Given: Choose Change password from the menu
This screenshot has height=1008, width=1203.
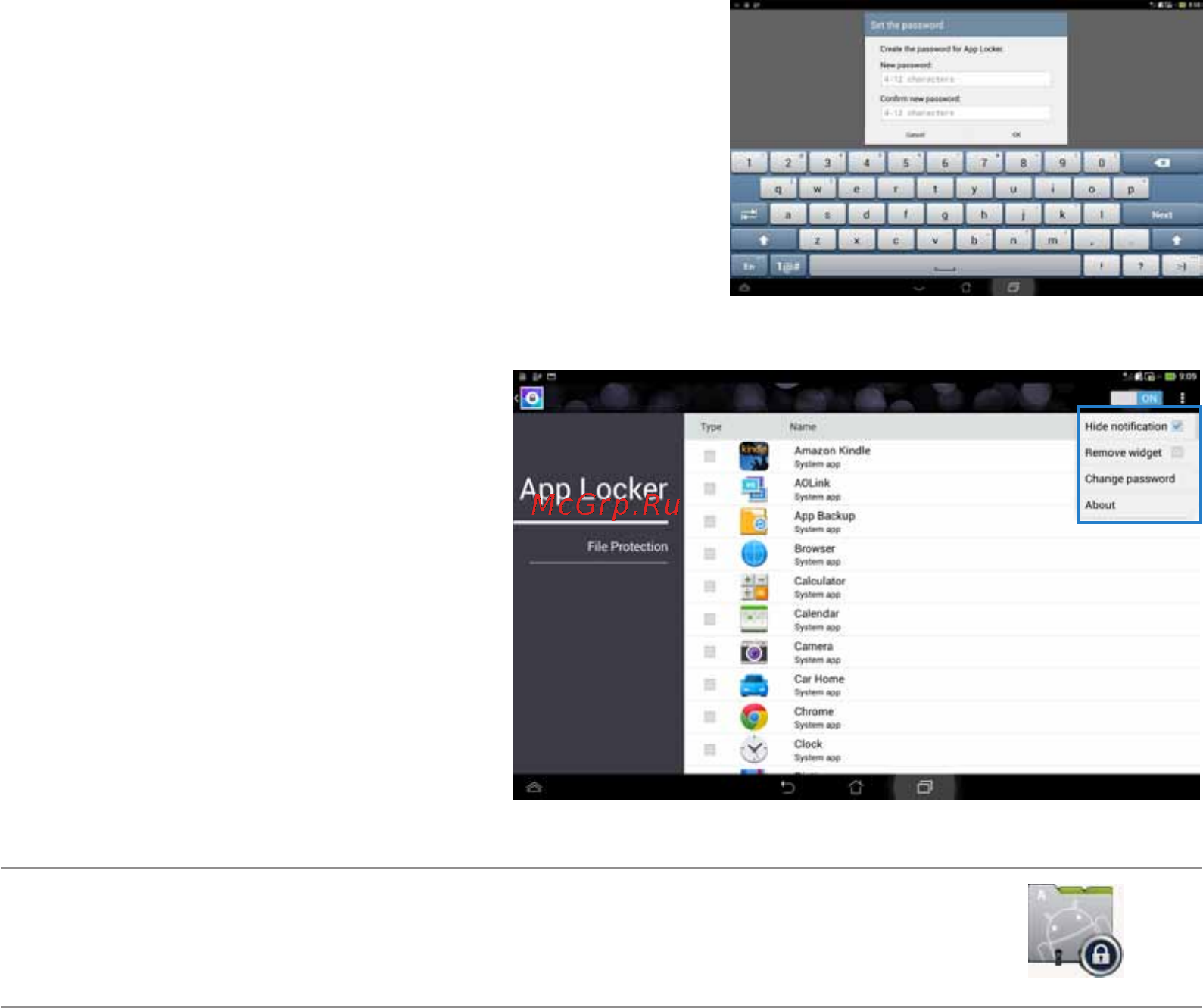Looking at the screenshot, I should (1130, 479).
